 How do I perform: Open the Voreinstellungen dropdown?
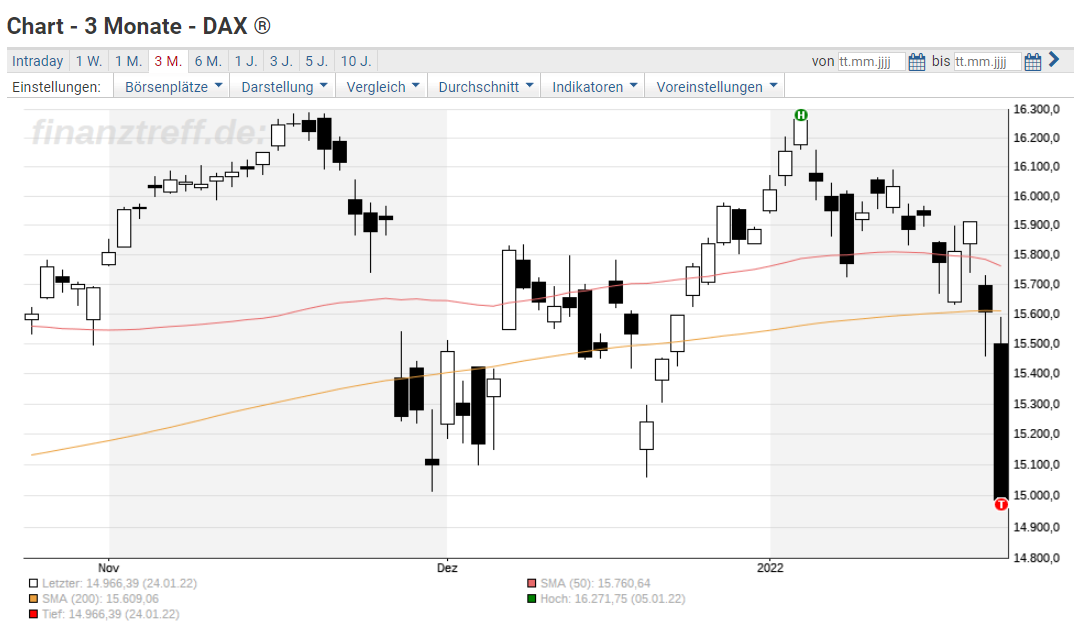(x=716, y=87)
